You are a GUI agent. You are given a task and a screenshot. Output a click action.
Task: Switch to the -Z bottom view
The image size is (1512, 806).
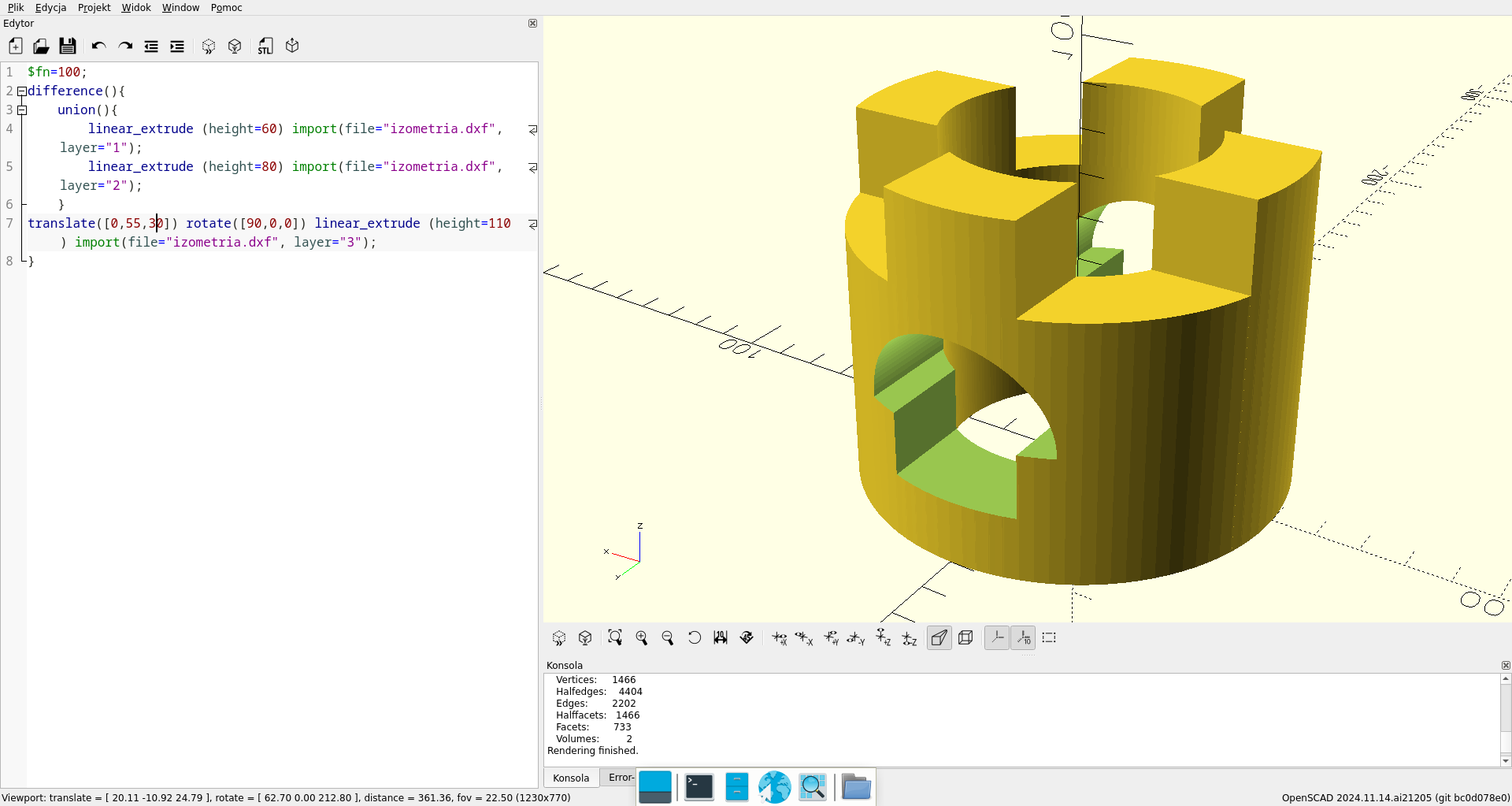pos(910,638)
